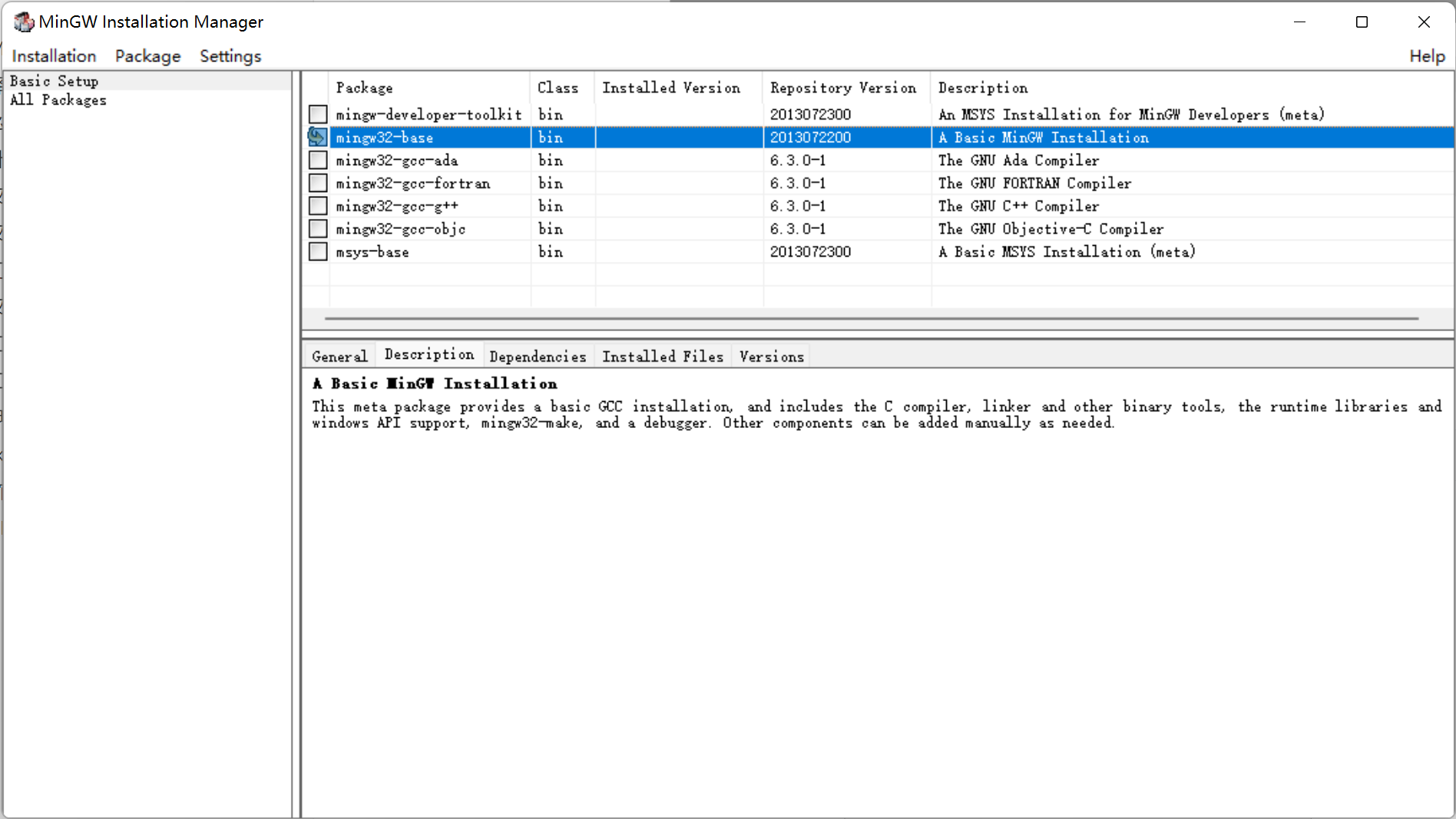Toggle the msys-base package checkbox

coord(317,252)
